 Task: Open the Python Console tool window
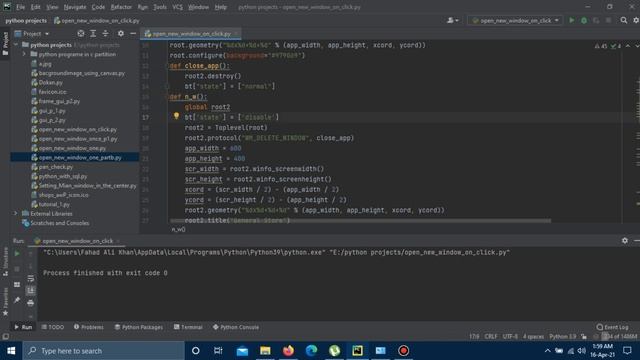pyautogui.click(x=236, y=327)
